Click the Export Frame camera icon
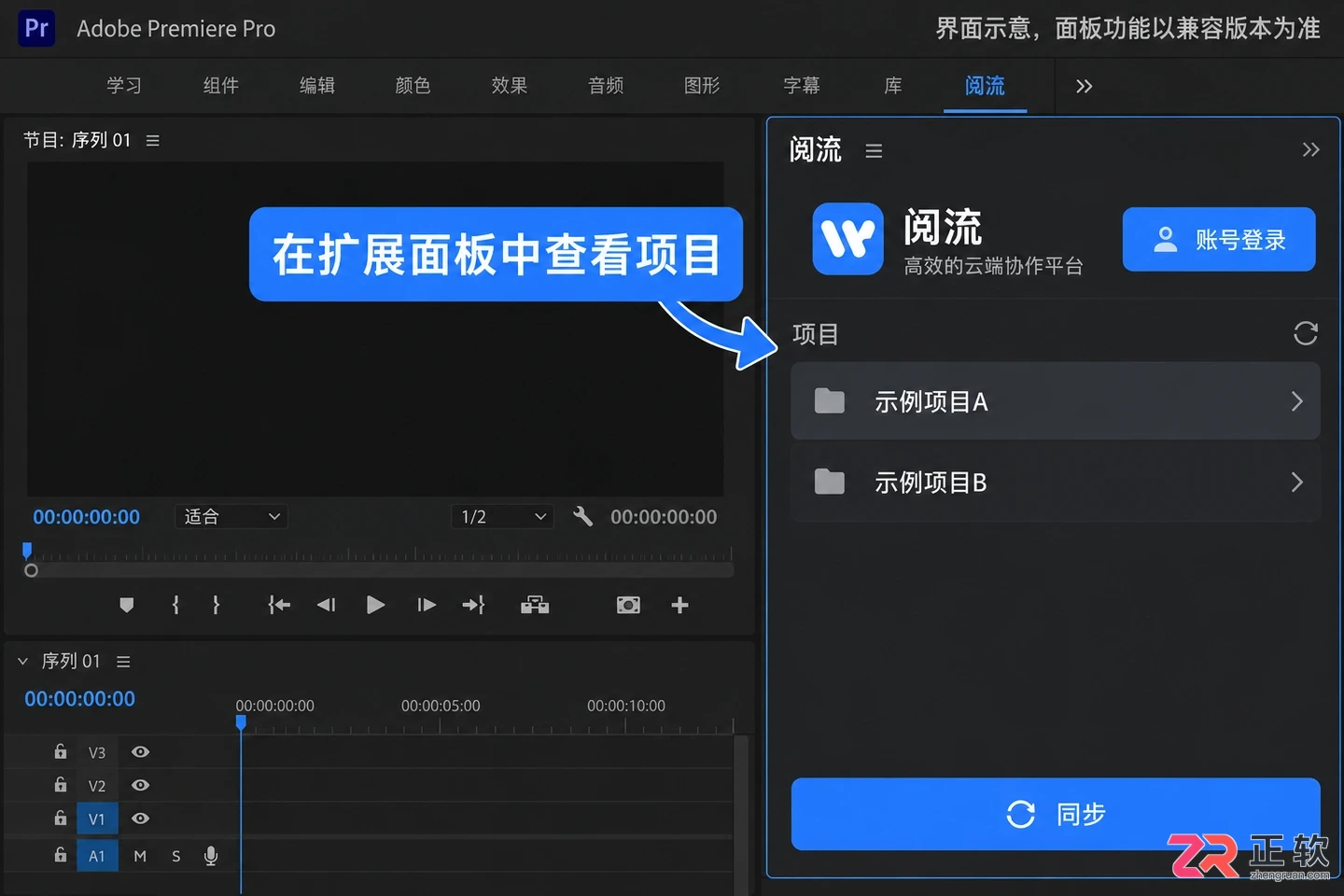1344x896 pixels. tap(628, 605)
